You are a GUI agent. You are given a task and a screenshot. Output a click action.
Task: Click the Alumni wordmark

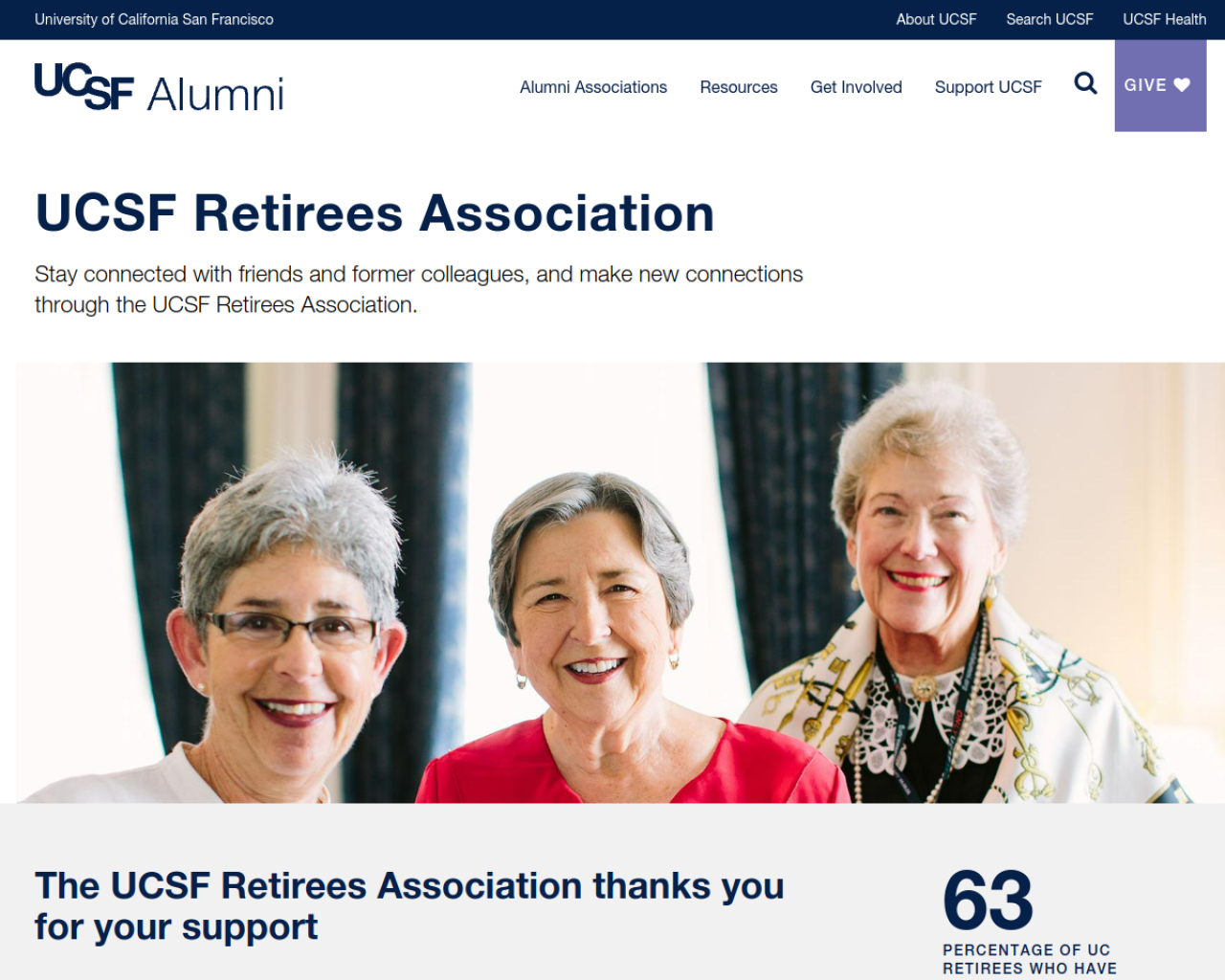(x=215, y=94)
